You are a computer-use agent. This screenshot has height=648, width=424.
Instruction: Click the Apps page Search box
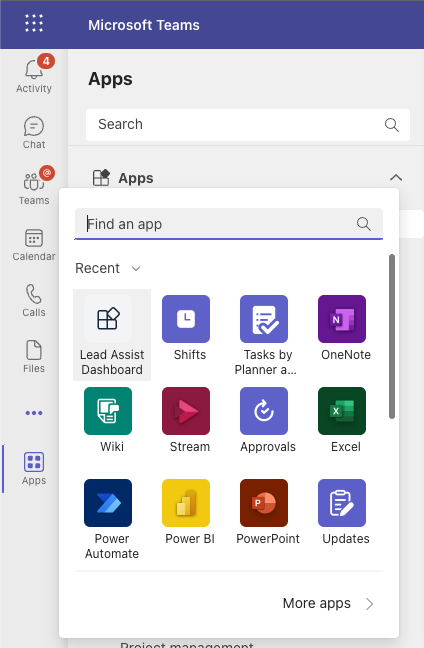(248, 125)
